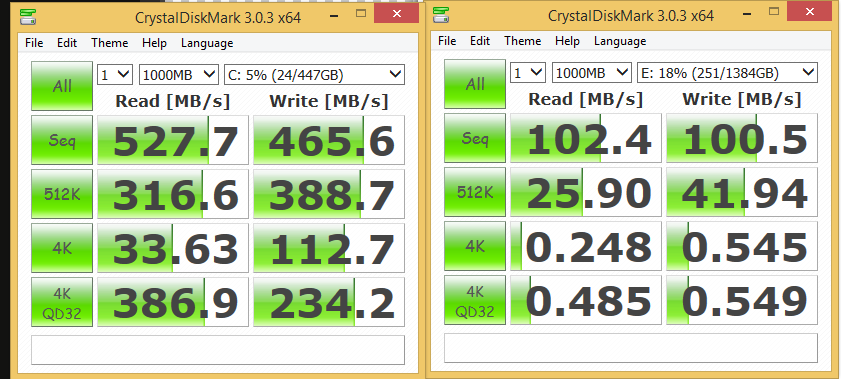Click Seq write result 465.6

(x=329, y=140)
